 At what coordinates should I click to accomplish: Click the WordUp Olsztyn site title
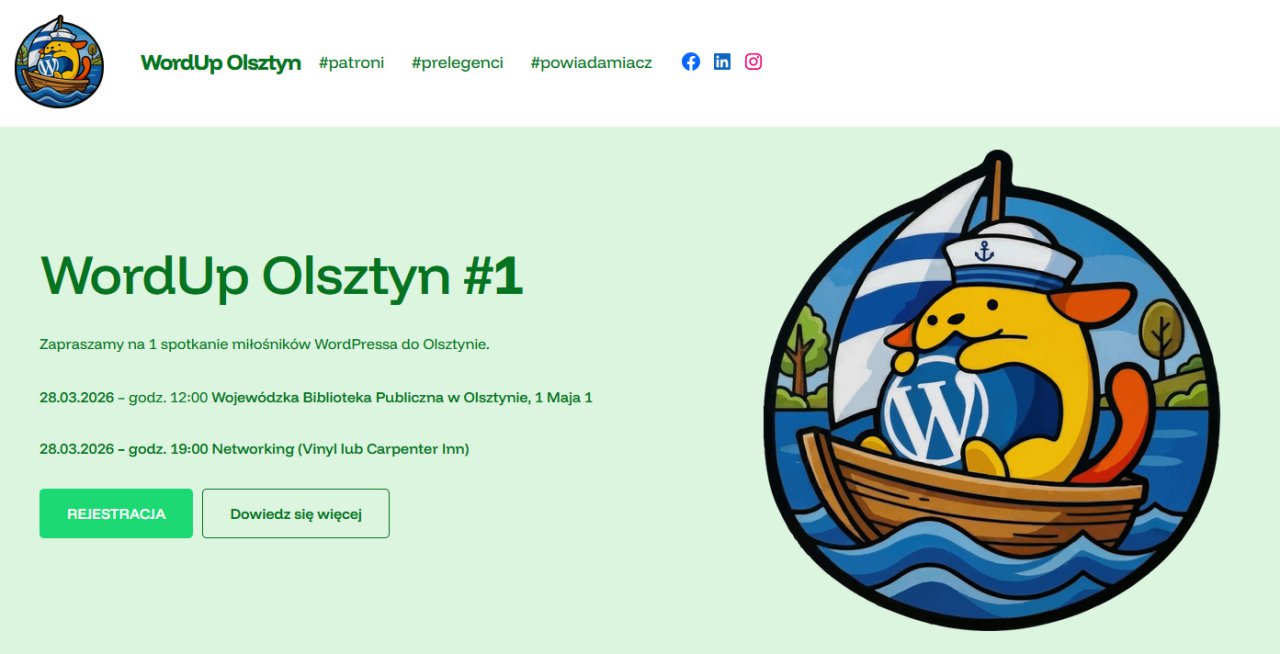221,62
